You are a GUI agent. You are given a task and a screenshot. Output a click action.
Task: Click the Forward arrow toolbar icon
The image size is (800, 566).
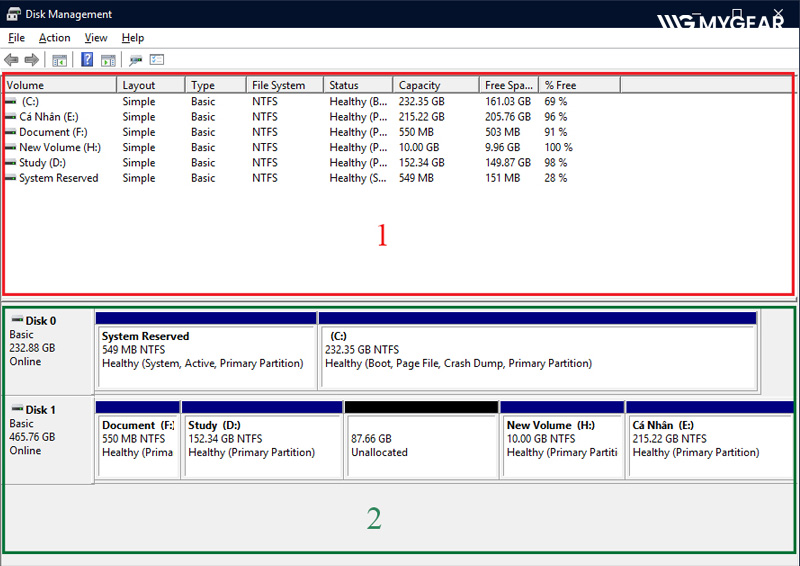pyautogui.click(x=30, y=60)
